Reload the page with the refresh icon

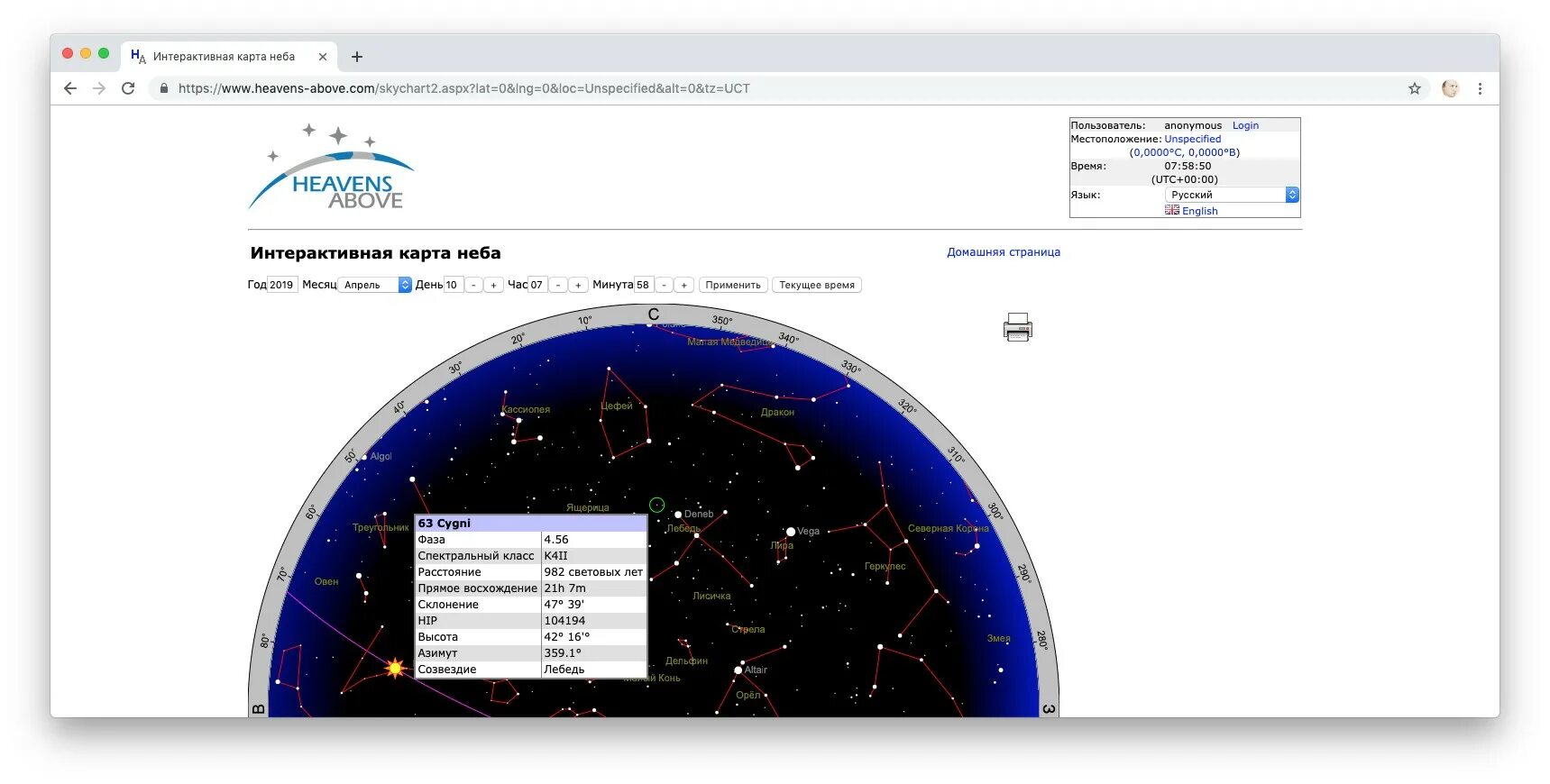coord(128,88)
